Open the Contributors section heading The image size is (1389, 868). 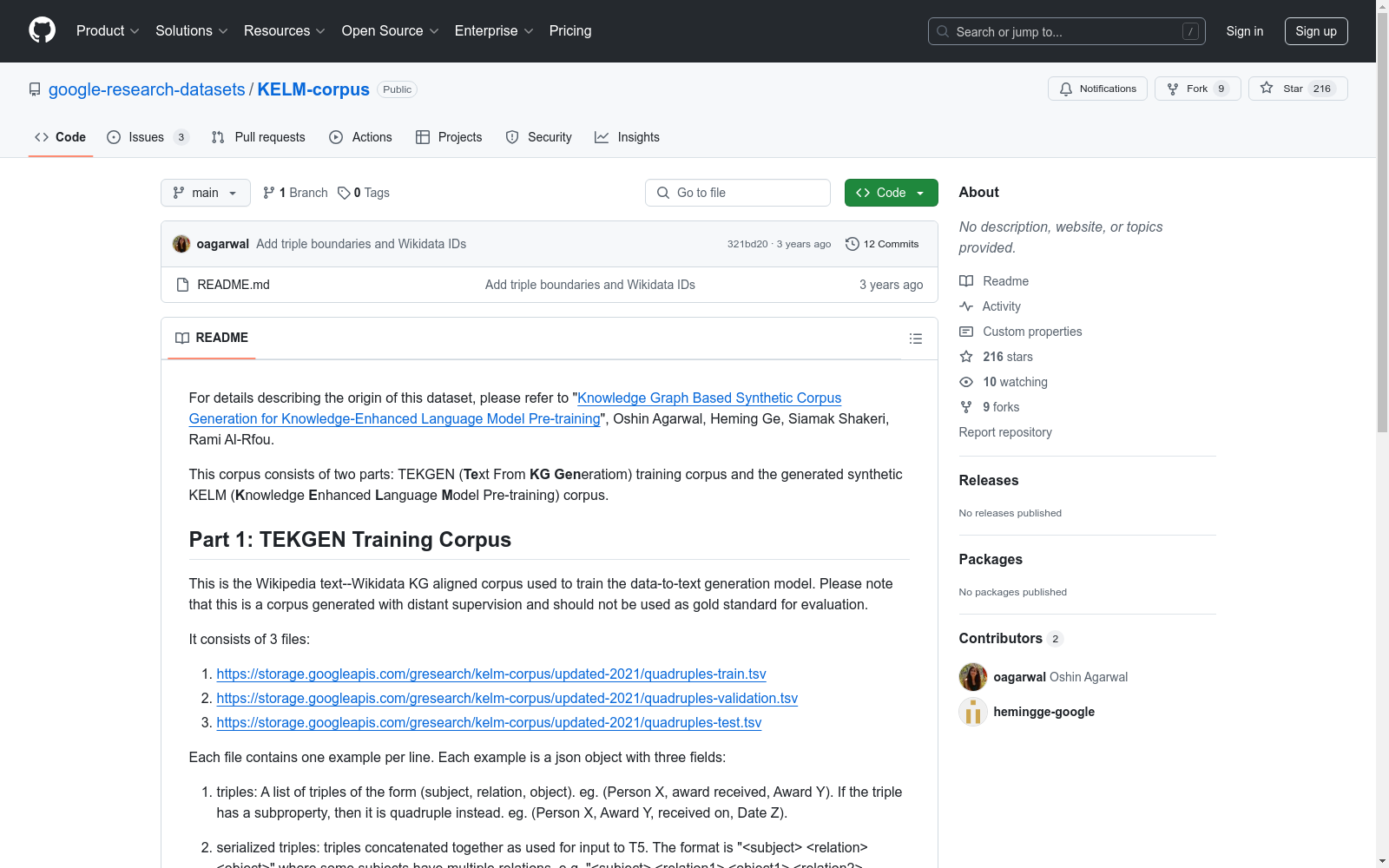1001,639
